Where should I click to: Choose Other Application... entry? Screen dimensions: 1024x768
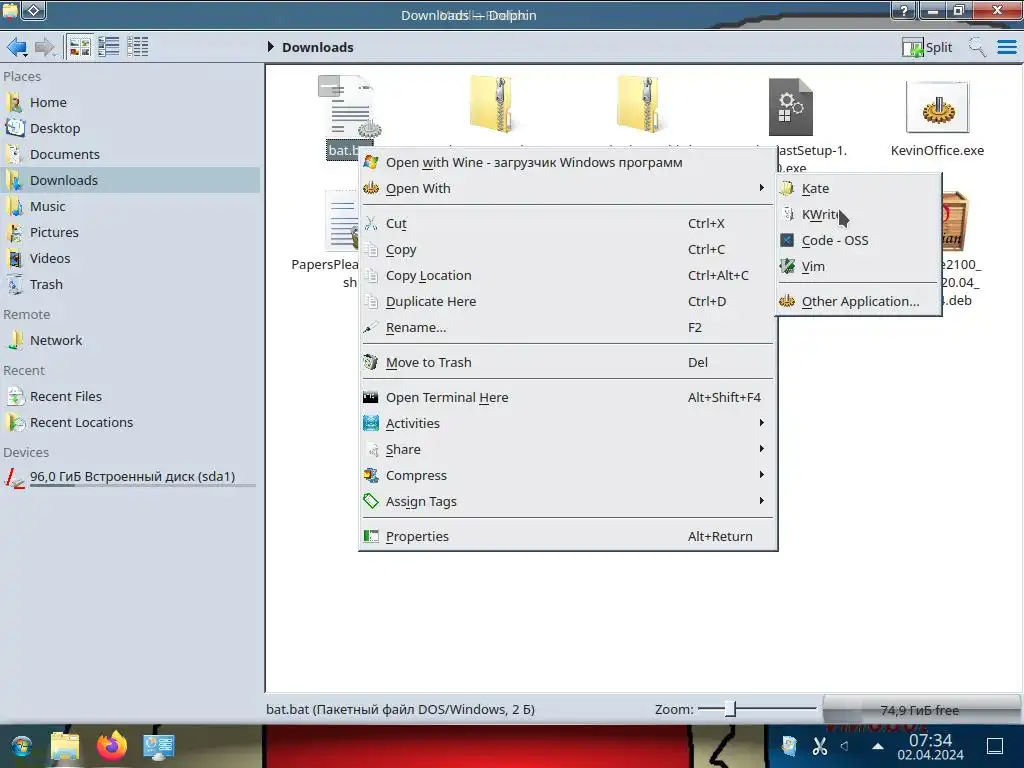(858, 302)
